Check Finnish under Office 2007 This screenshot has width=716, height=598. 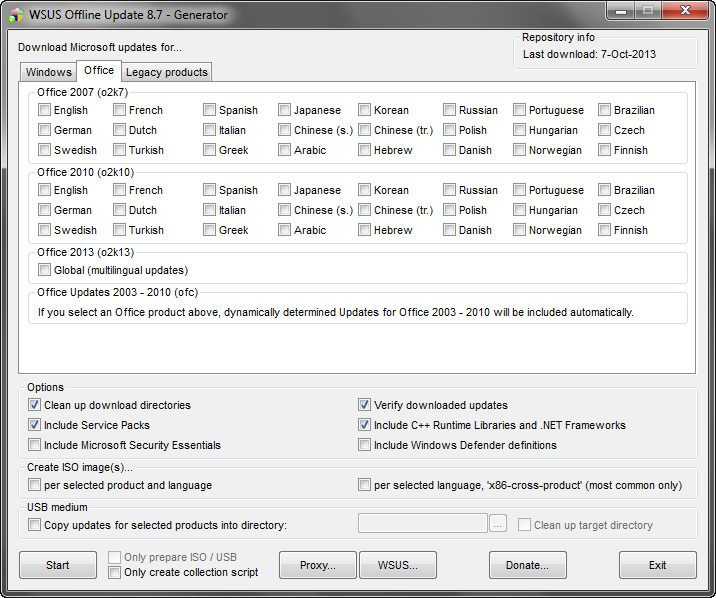coord(604,150)
